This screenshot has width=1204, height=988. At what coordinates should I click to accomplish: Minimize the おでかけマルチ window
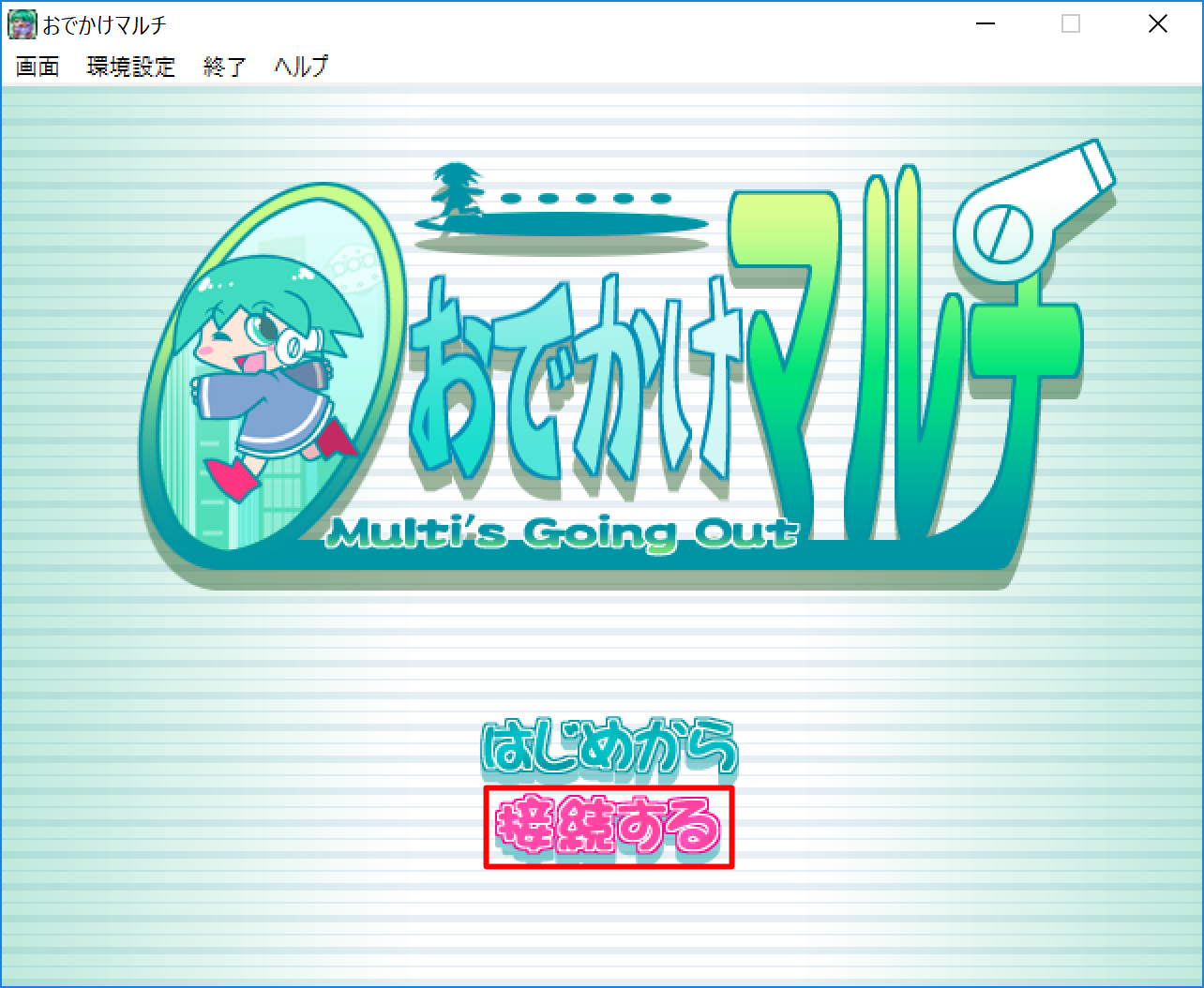(985, 24)
